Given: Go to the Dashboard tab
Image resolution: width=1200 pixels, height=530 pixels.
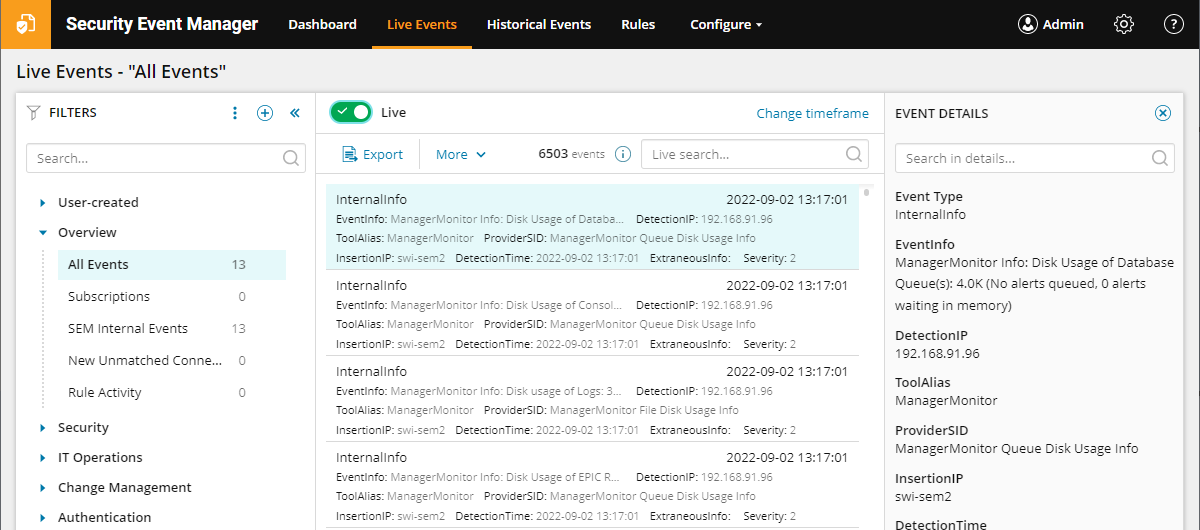Looking at the screenshot, I should (322, 24).
